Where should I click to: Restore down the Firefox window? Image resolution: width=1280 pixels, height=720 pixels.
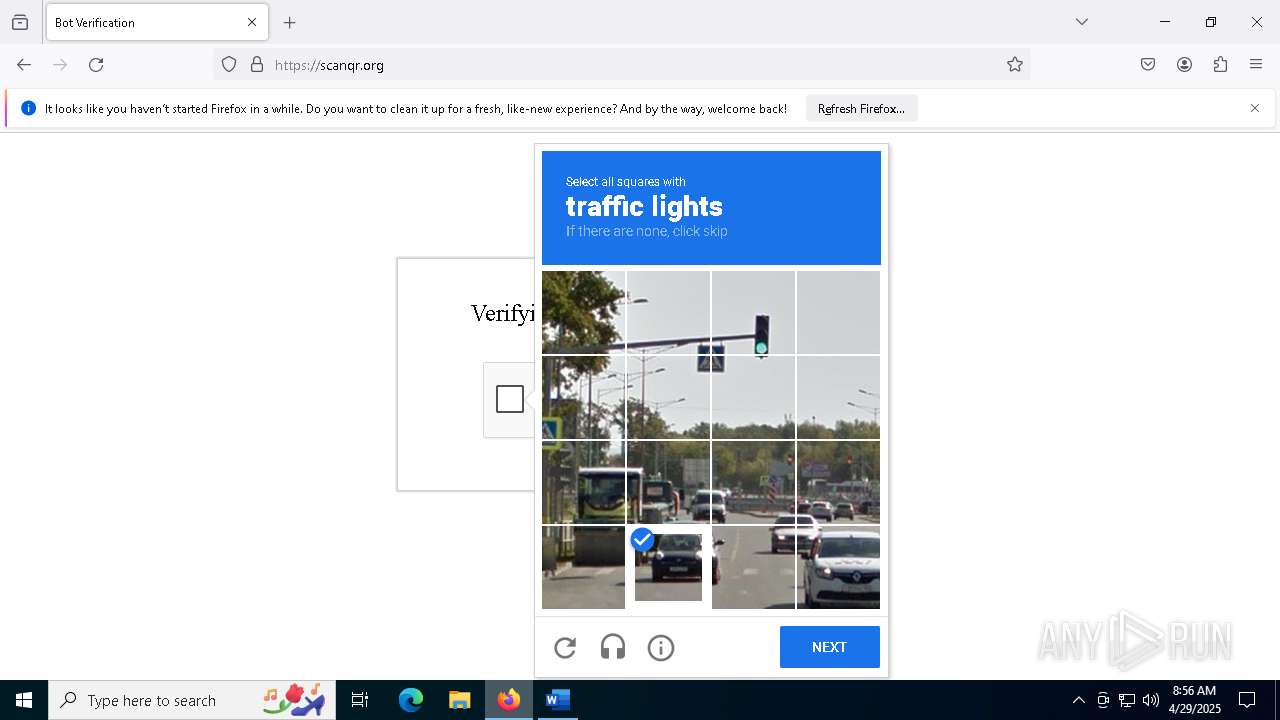click(1211, 22)
